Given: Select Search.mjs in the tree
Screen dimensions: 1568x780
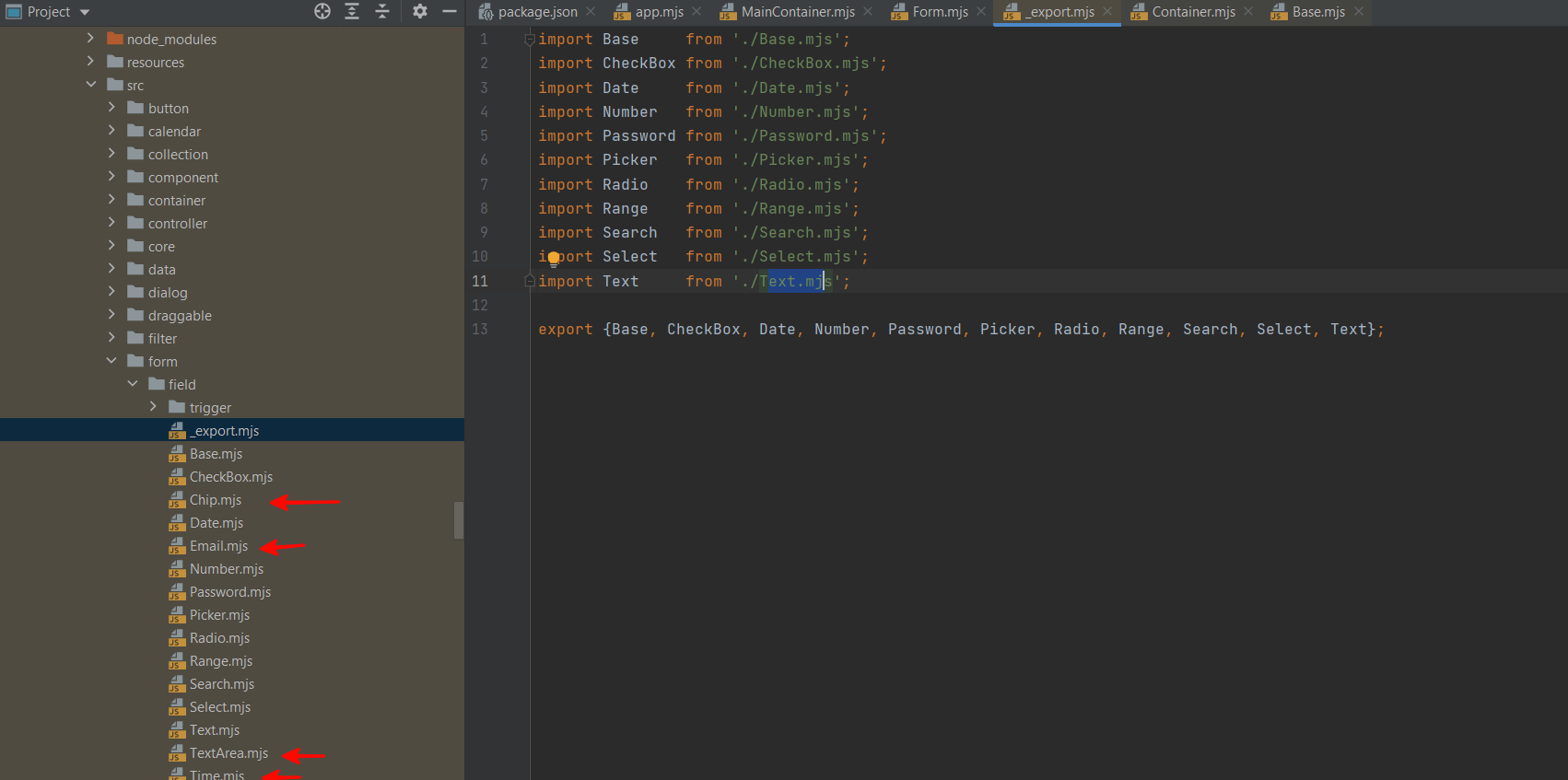Looking at the screenshot, I should click(222, 684).
